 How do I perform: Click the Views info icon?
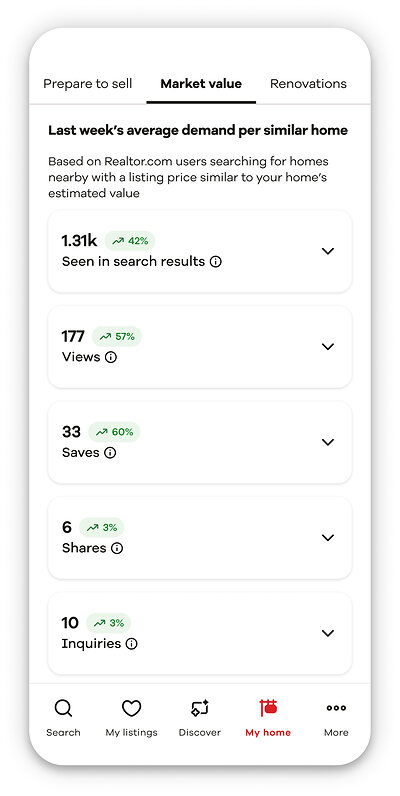pos(111,357)
